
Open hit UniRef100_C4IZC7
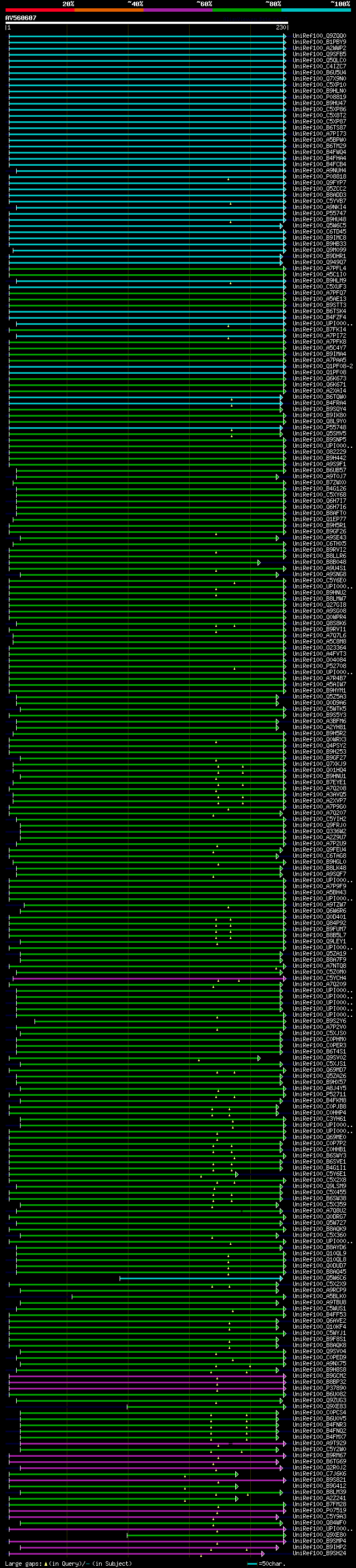[319, 66]
